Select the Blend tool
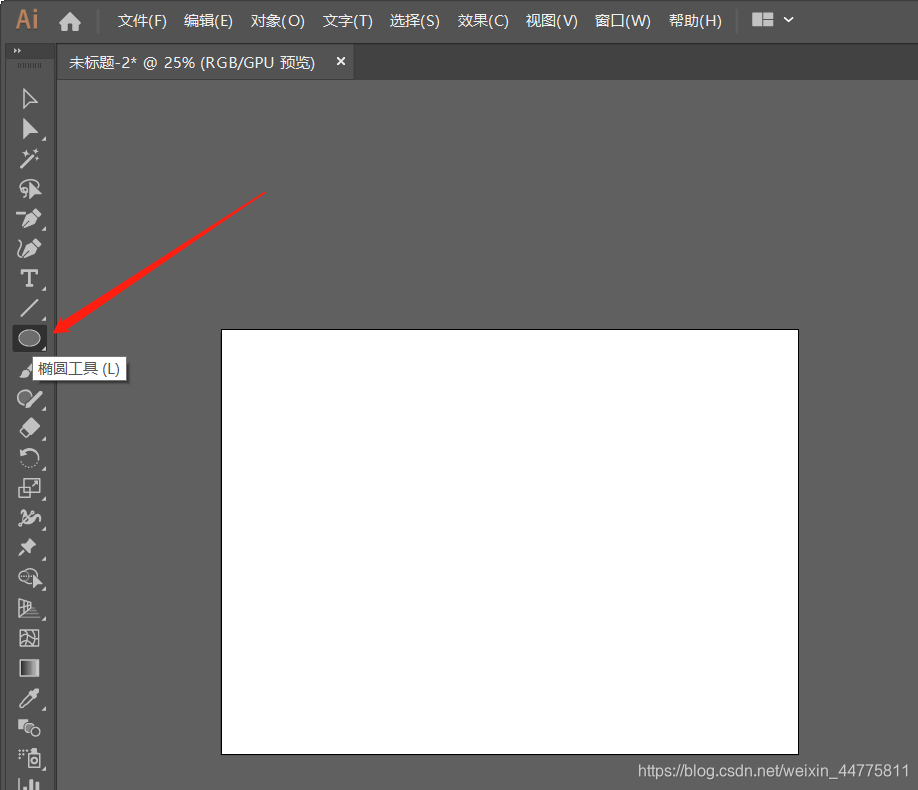The width and height of the screenshot is (918, 790). tap(29, 728)
